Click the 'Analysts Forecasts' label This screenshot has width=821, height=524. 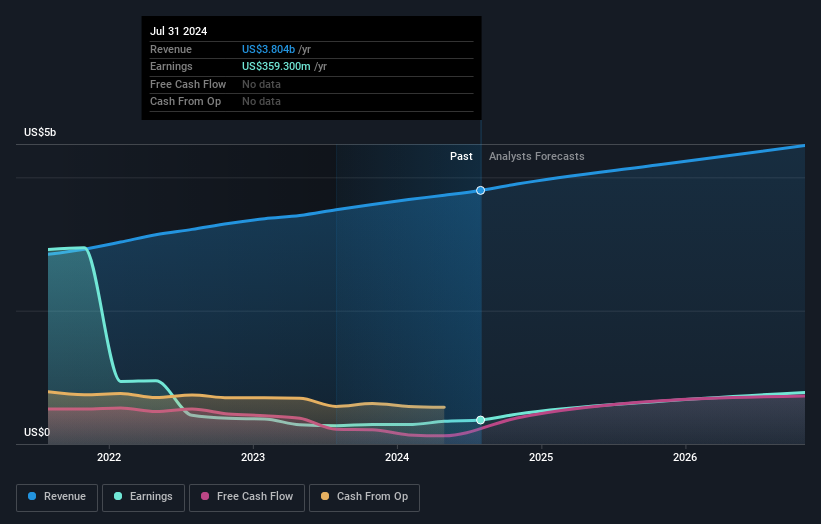pos(537,157)
